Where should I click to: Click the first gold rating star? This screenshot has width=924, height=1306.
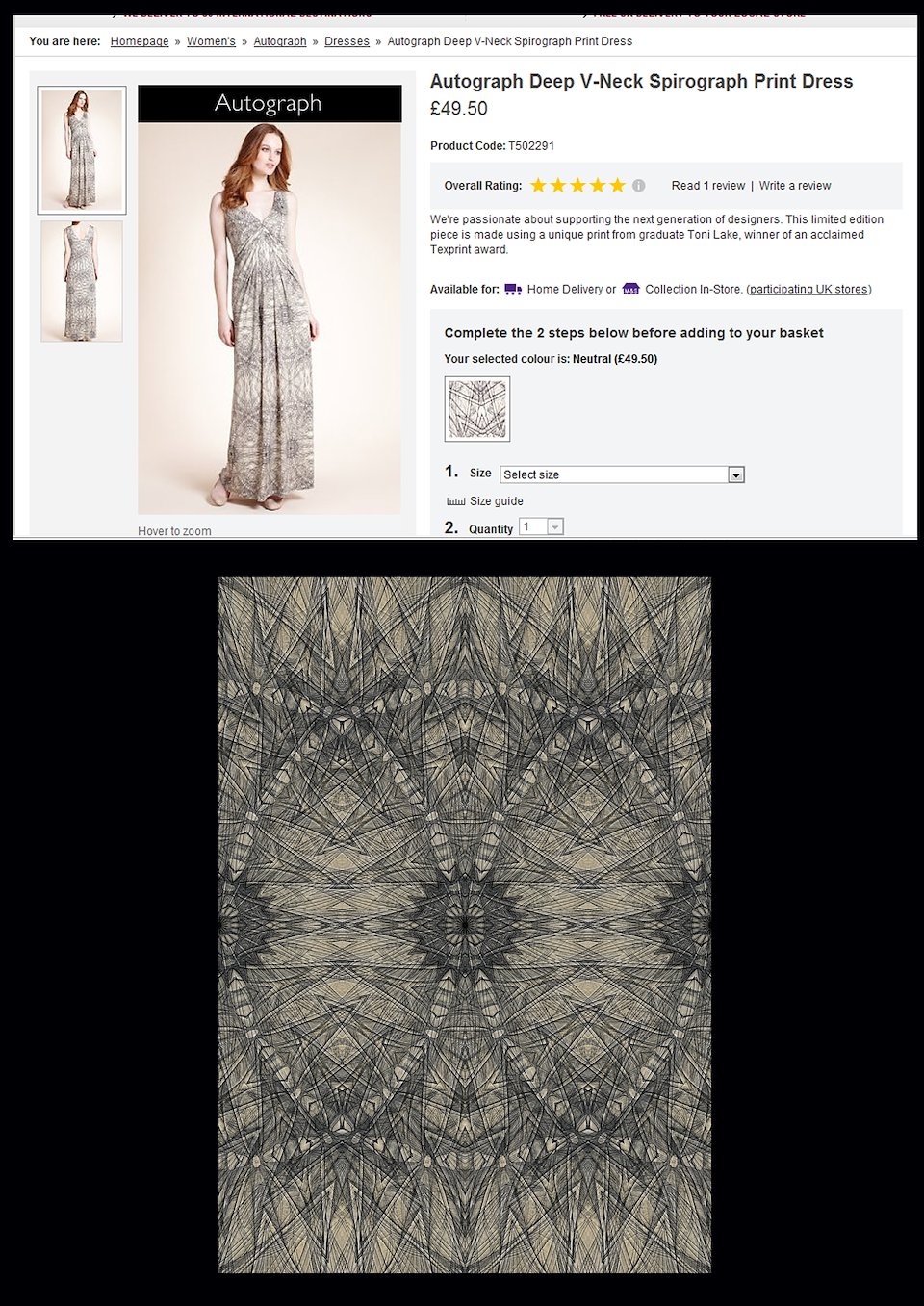pos(538,186)
